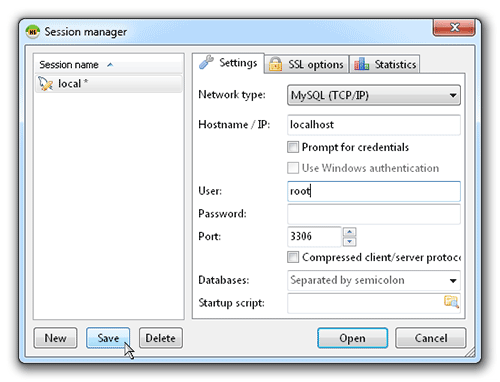
Task: Enable Compressed client/server protocol checkbox
Action: coord(293,257)
